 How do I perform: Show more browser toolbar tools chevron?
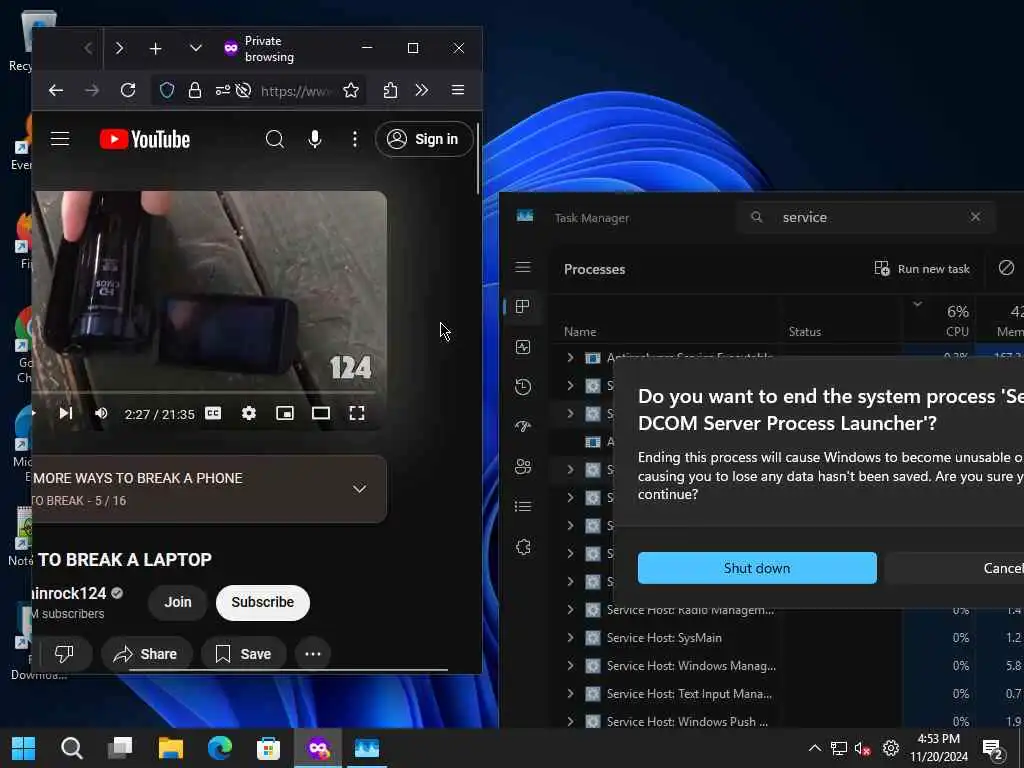coord(422,90)
